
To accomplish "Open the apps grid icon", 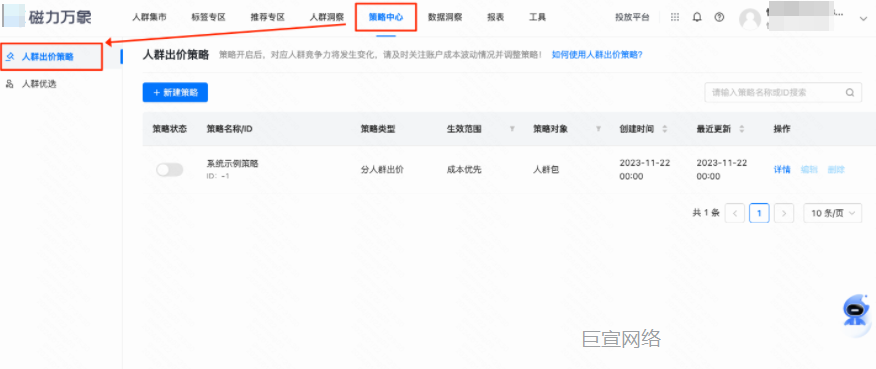I will [675, 17].
